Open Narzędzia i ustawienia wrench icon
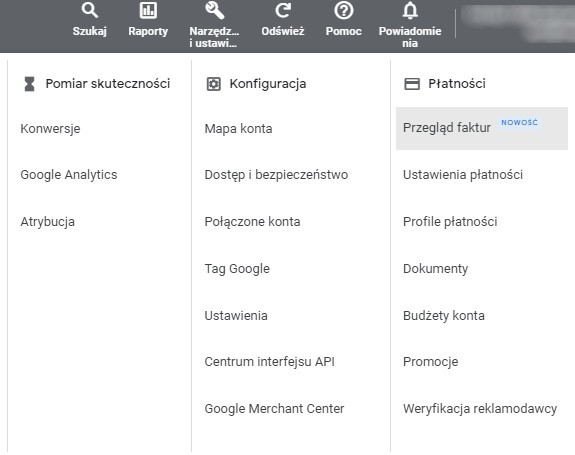 (214, 10)
